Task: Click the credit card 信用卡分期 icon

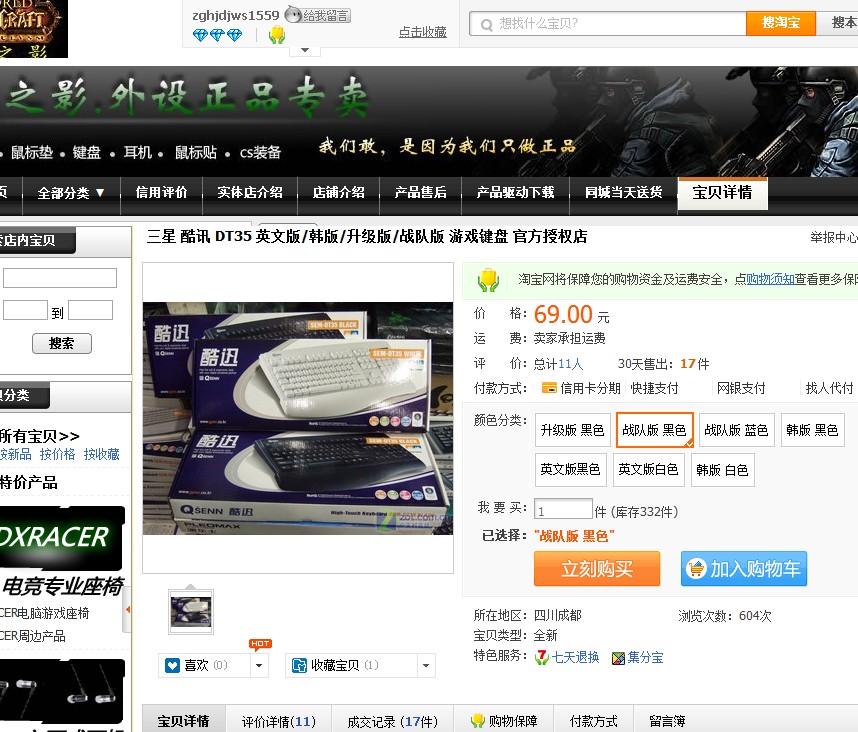Action: [x=549, y=388]
